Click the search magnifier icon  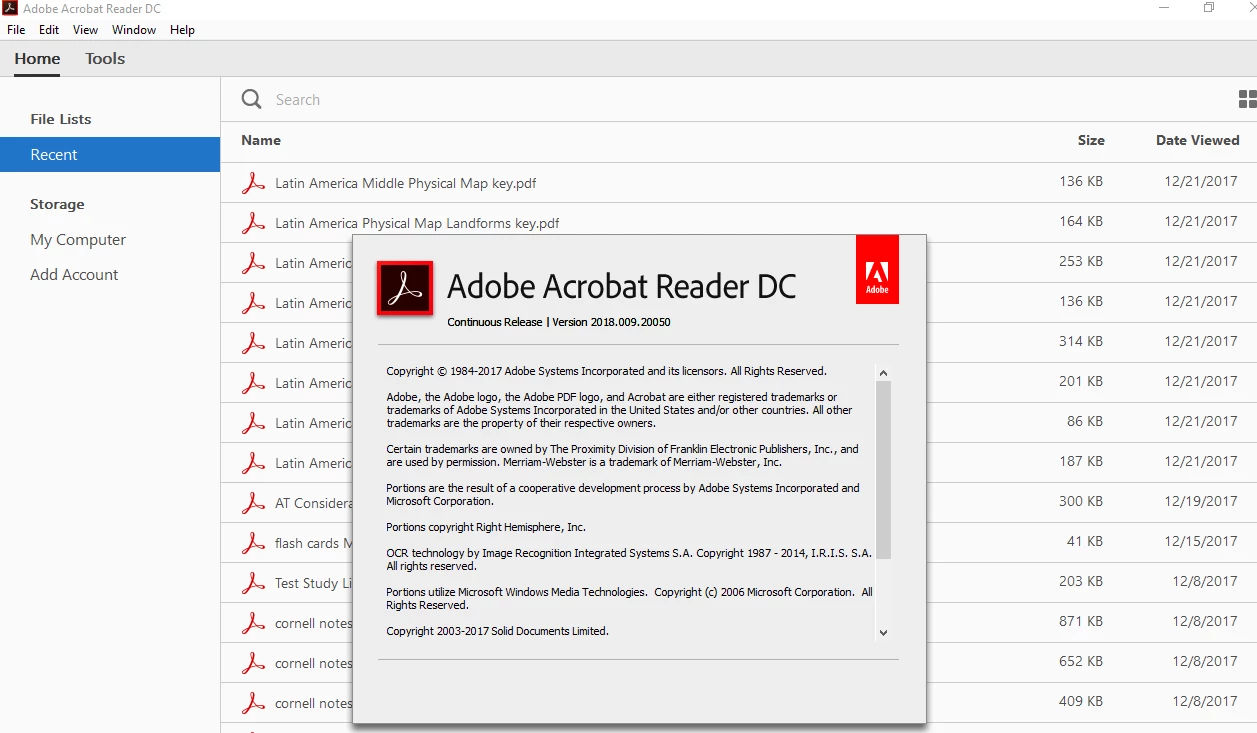coord(251,99)
